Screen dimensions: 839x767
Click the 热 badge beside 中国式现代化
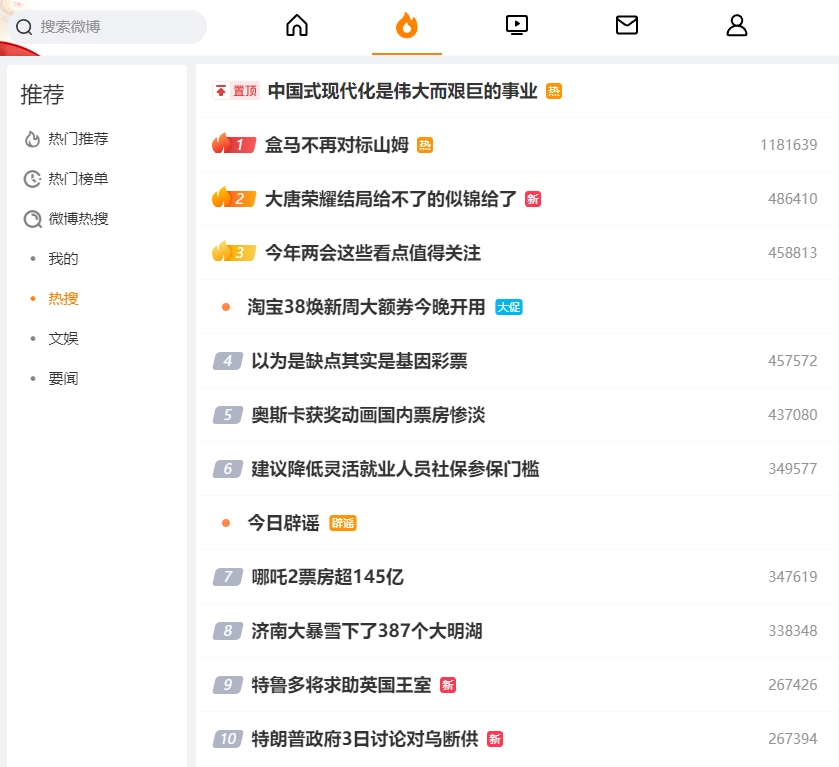click(x=554, y=92)
